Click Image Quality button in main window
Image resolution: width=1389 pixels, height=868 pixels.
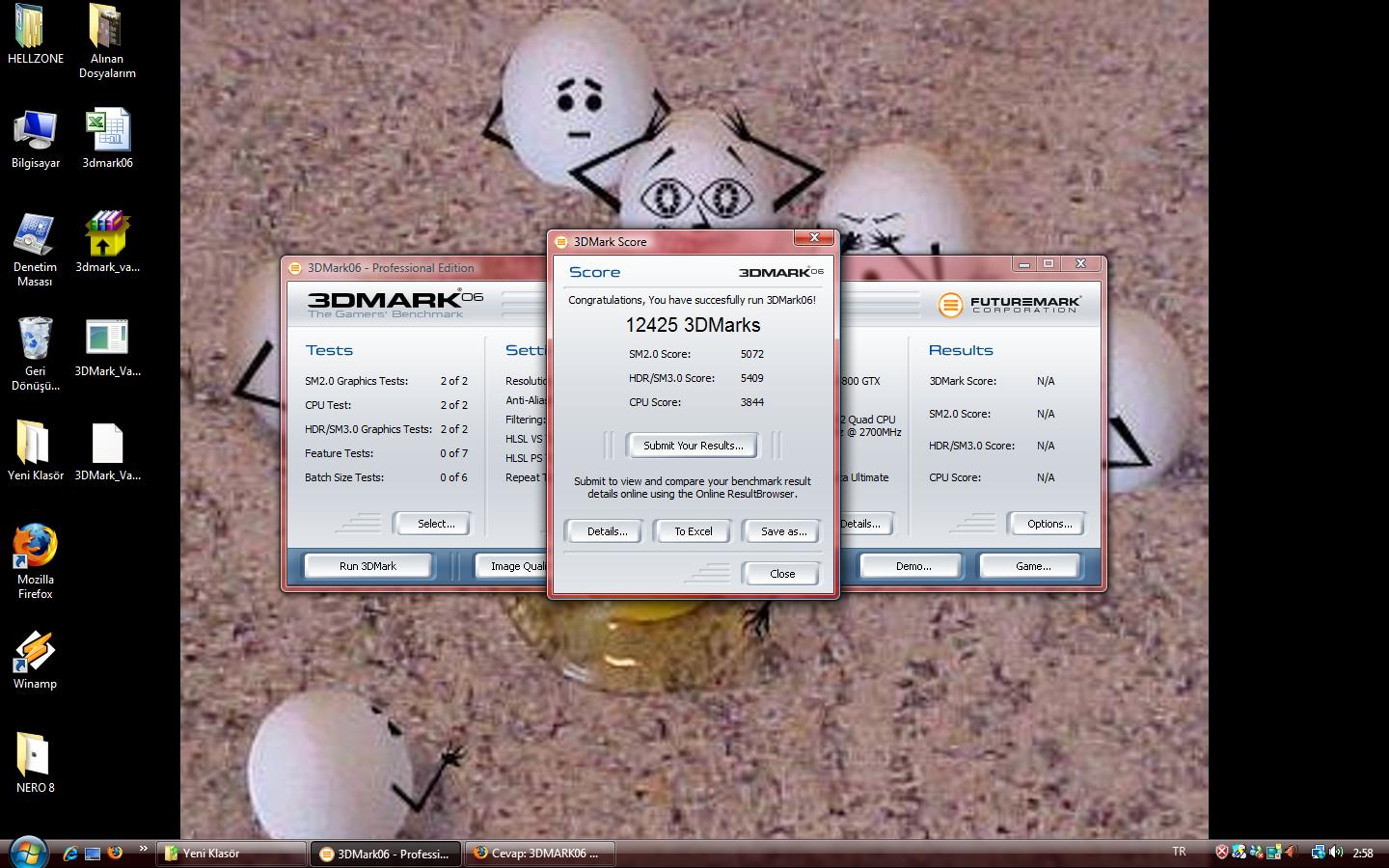512,566
